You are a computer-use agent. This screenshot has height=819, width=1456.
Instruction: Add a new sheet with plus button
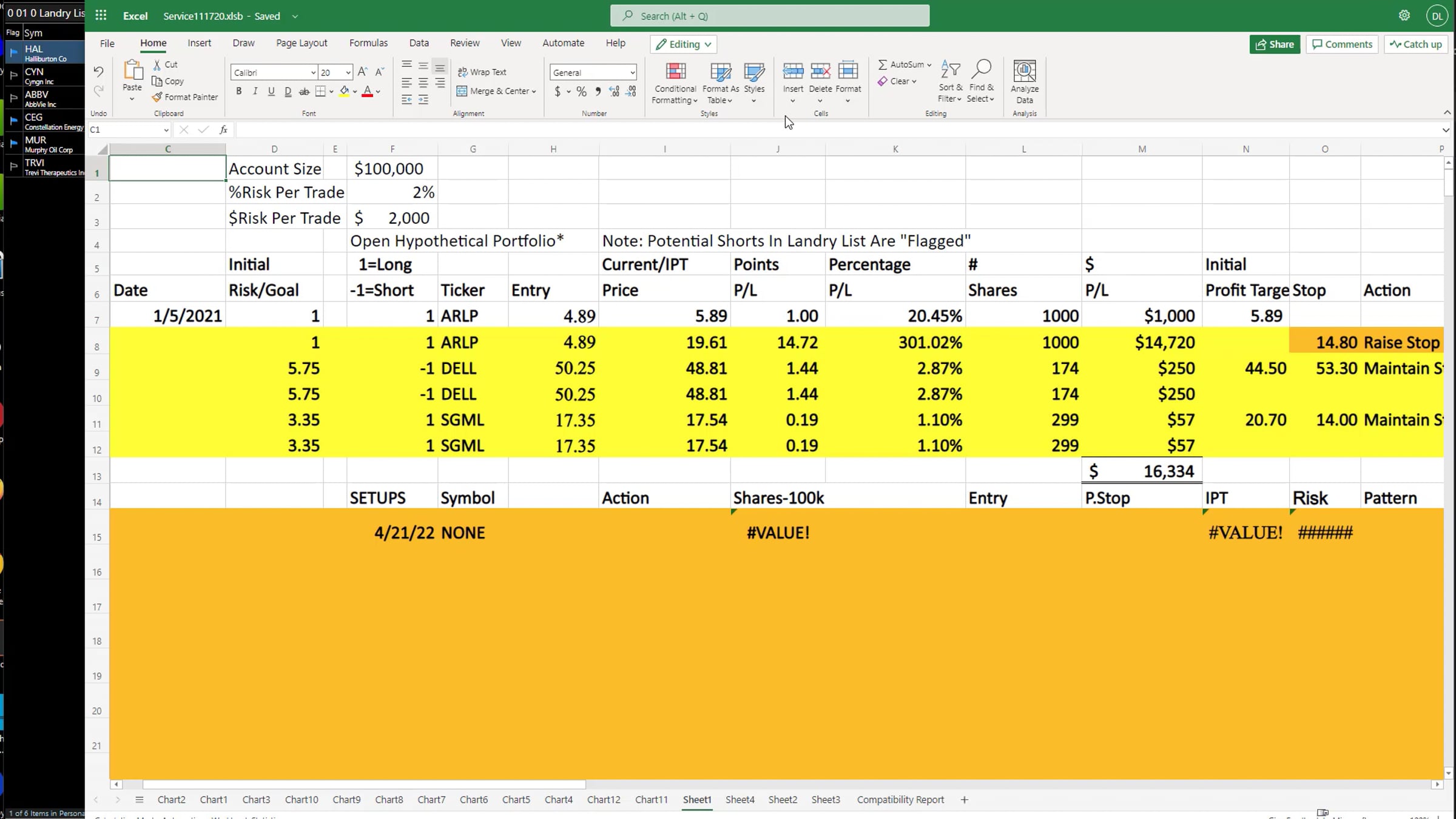click(965, 800)
